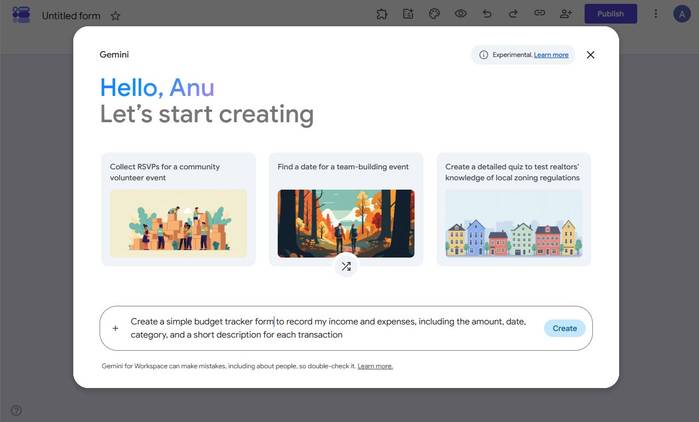Select the Collect RSVPs volunteer event card
The height and width of the screenshot is (422, 699).
(x=178, y=209)
